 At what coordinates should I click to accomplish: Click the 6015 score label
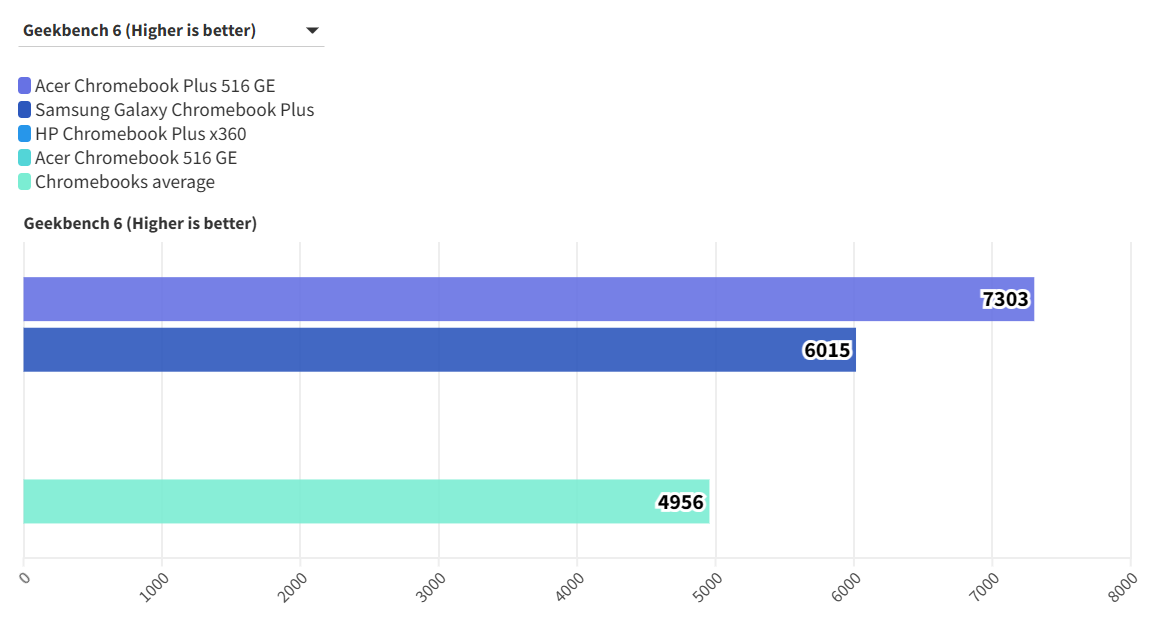pos(828,350)
